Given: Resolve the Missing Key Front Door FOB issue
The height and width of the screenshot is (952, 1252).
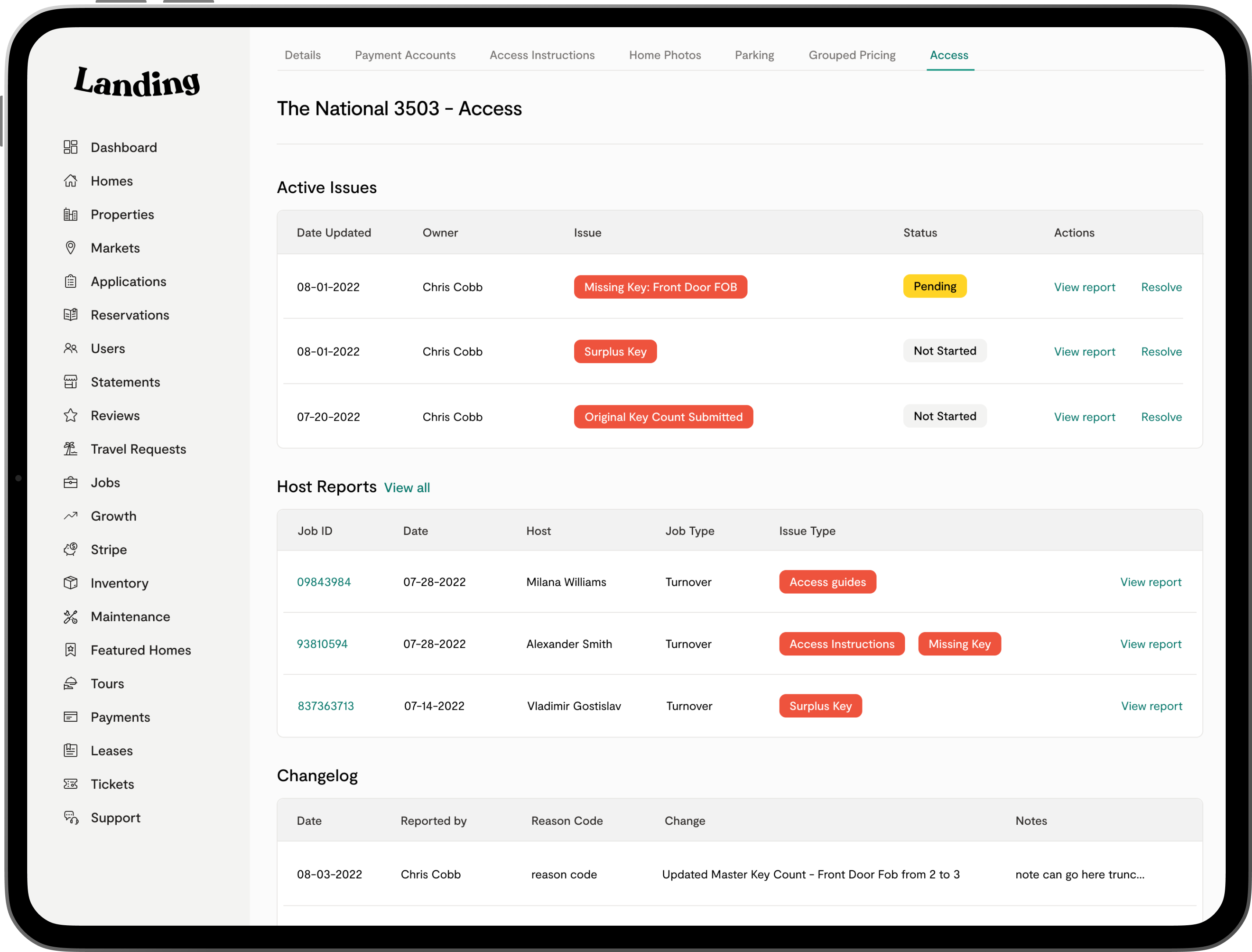Looking at the screenshot, I should pyautogui.click(x=1161, y=287).
